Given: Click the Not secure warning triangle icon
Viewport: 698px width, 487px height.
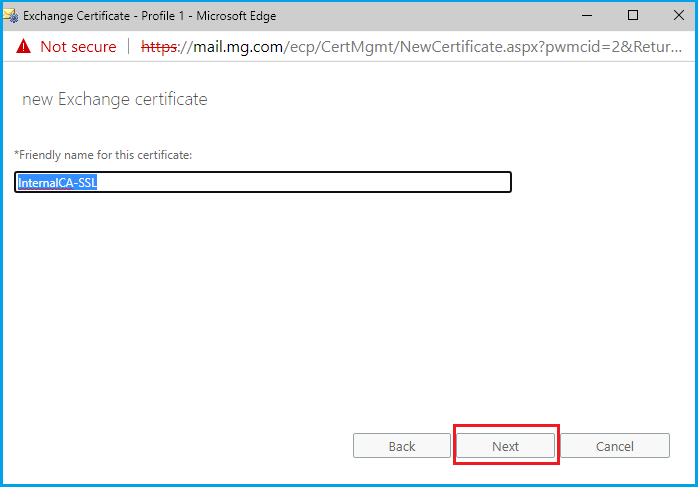Looking at the screenshot, I should click(x=23, y=47).
